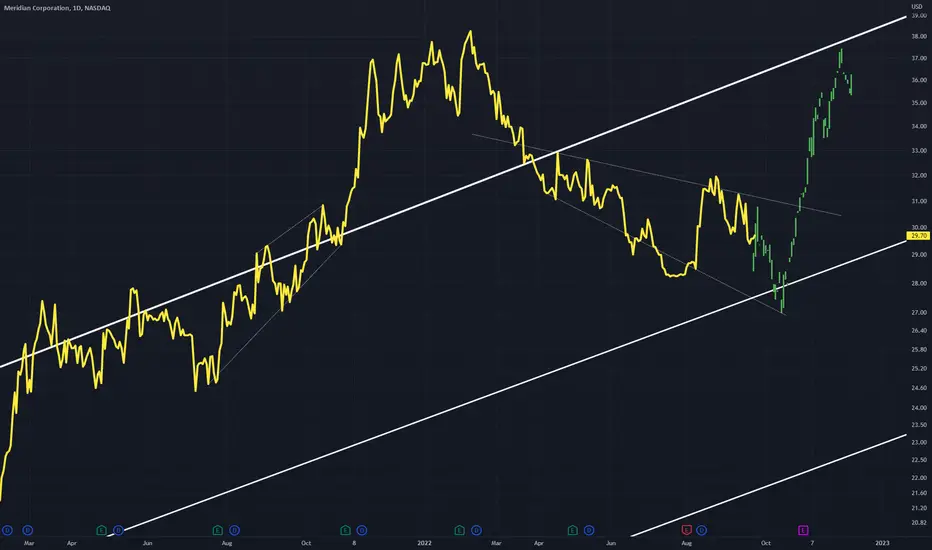
Task: Click the 24.60 price axis label
Action: (919, 388)
